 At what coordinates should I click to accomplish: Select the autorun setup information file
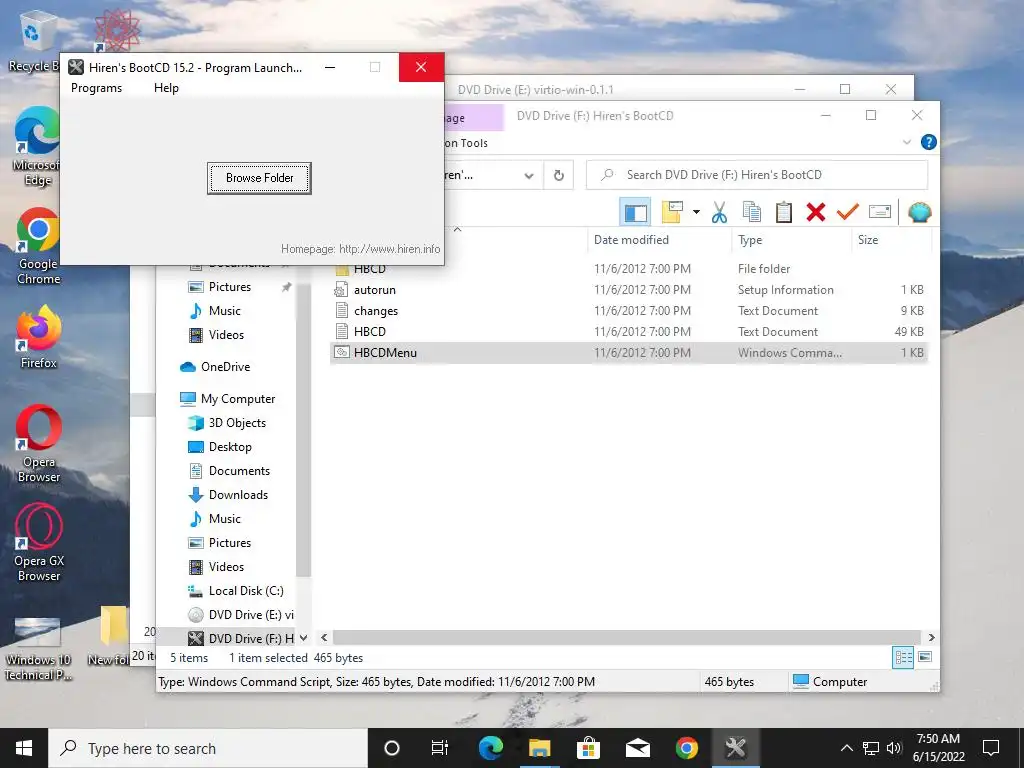(x=628, y=289)
